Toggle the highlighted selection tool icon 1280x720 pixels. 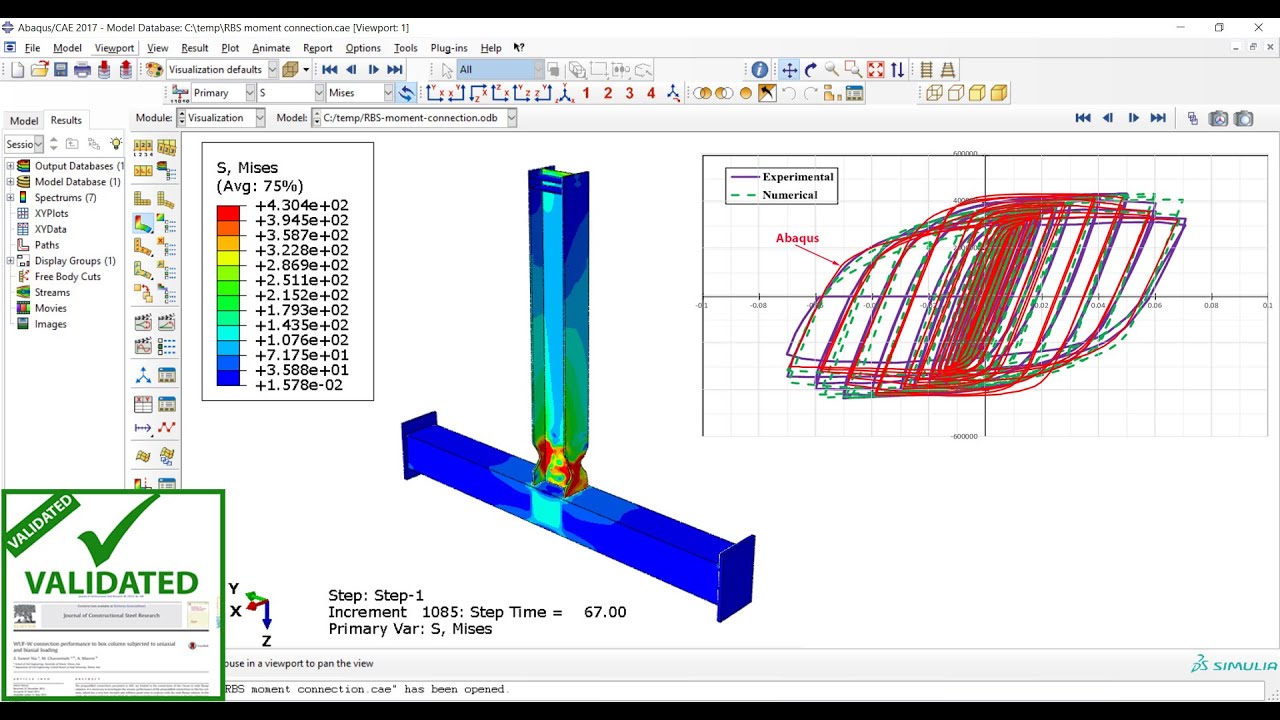[x=767, y=93]
